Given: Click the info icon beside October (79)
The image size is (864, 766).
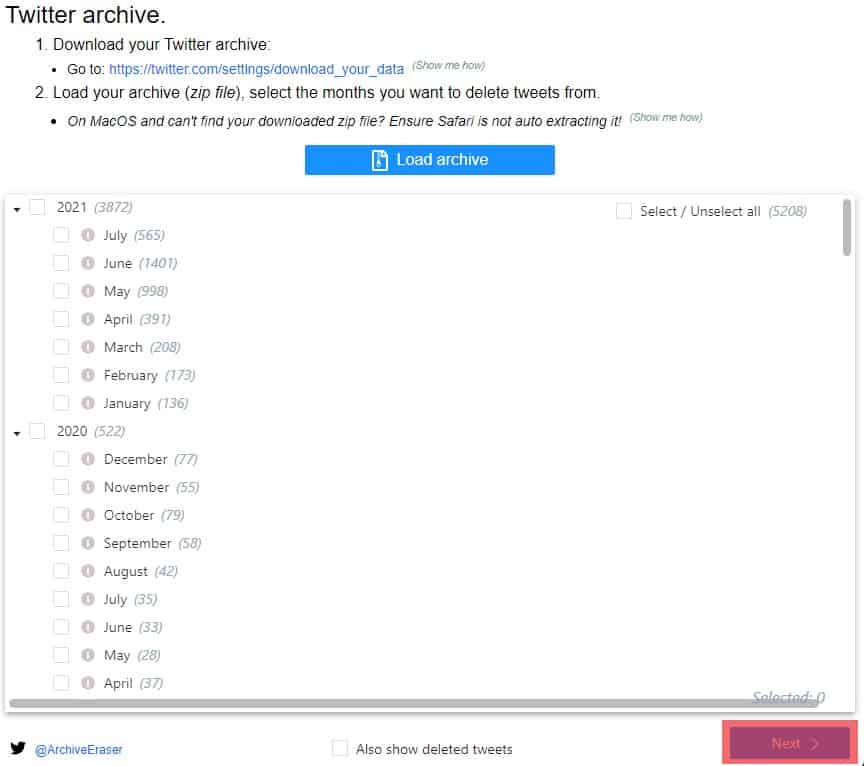Looking at the screenshot, I should point(88,515).
